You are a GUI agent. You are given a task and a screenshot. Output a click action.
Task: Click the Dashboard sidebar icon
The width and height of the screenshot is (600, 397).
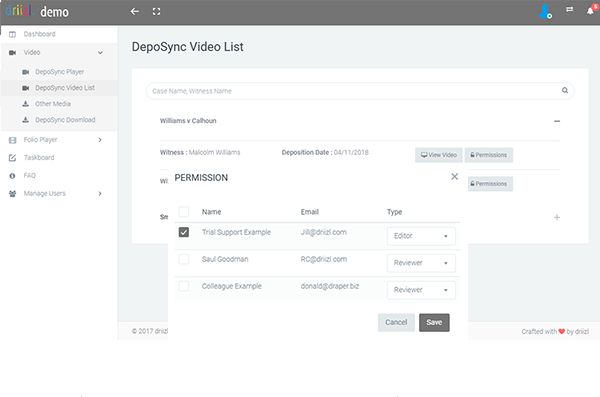click(12, 34)
